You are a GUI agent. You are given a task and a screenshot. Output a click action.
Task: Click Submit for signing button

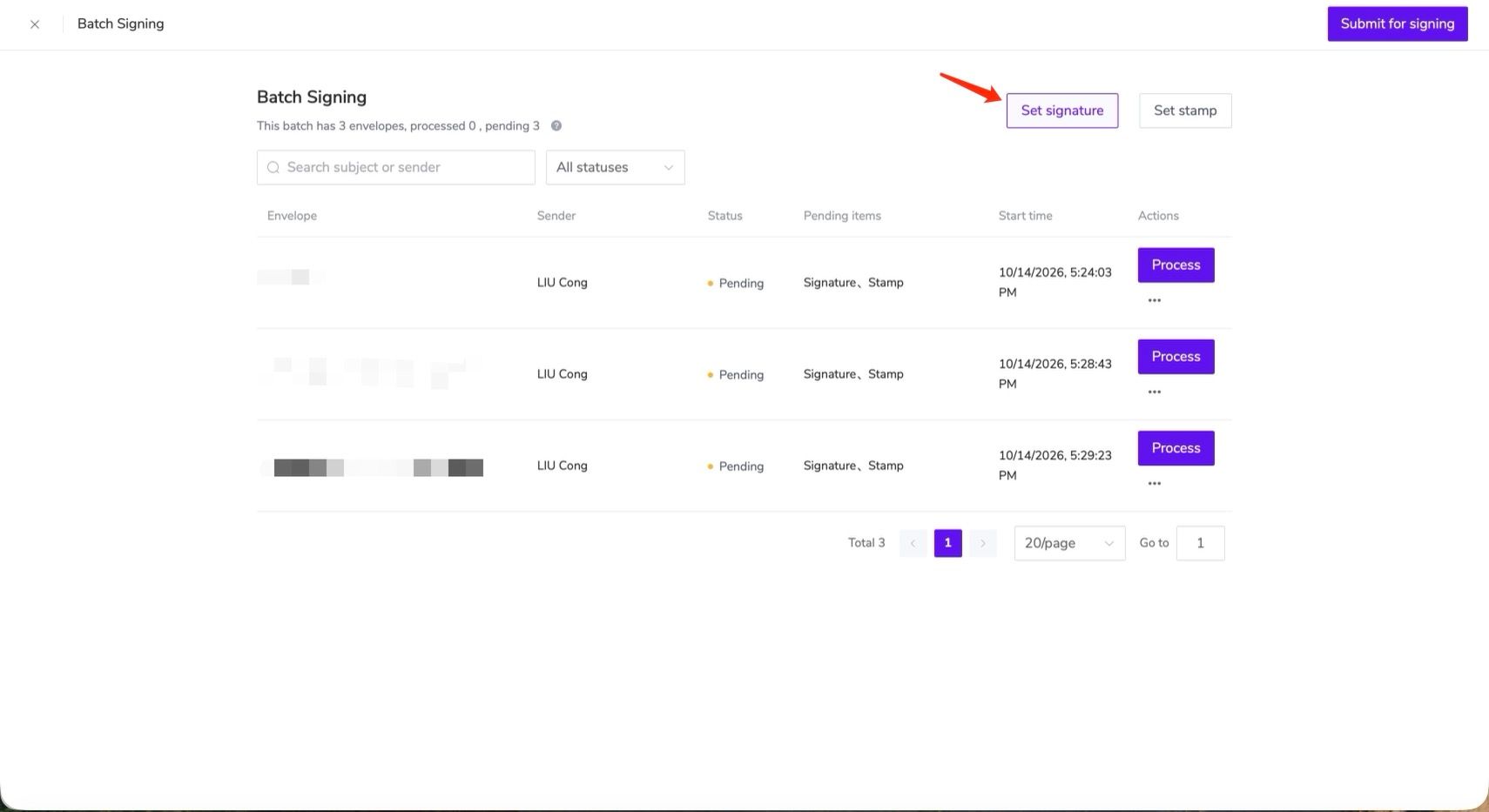click(1398, 23)
